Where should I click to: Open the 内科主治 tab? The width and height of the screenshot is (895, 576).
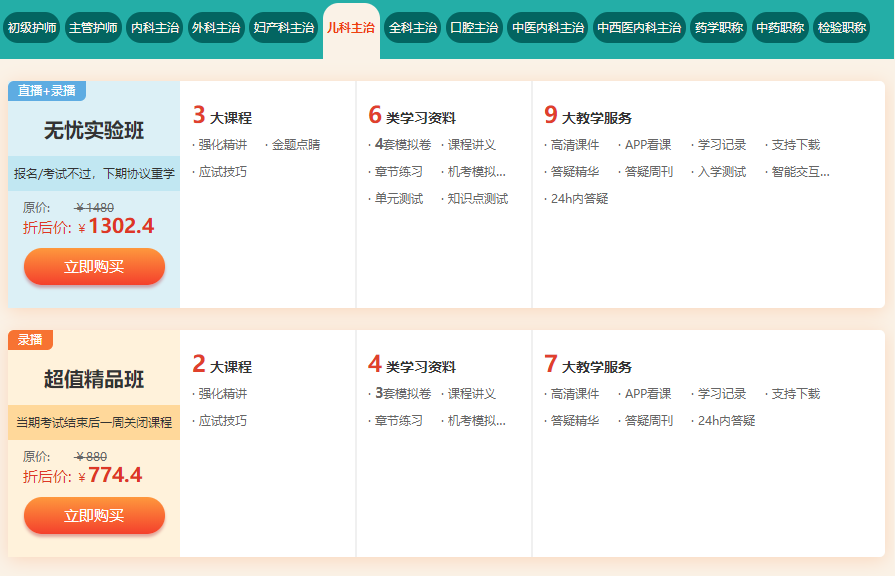155,28
